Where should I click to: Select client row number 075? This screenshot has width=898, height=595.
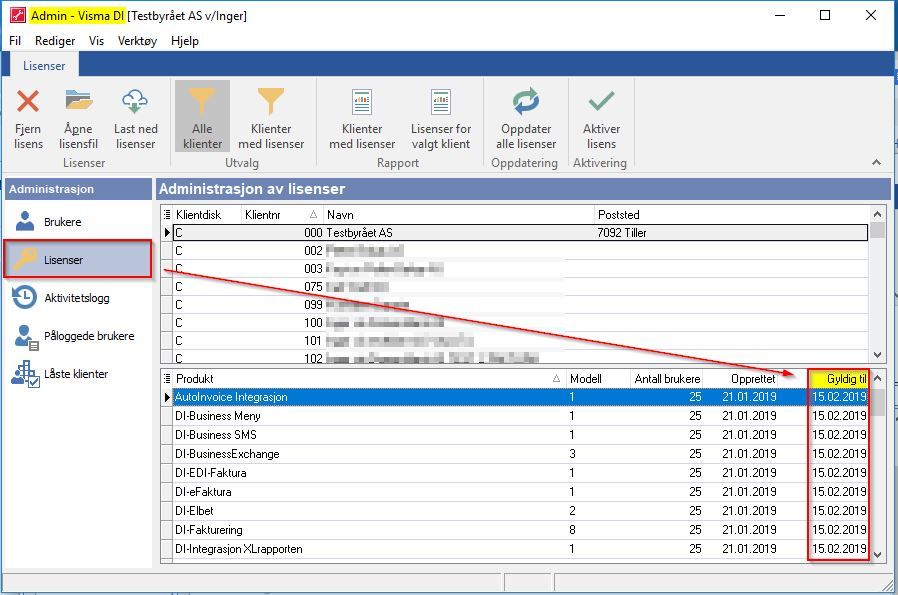pos(520,286)
